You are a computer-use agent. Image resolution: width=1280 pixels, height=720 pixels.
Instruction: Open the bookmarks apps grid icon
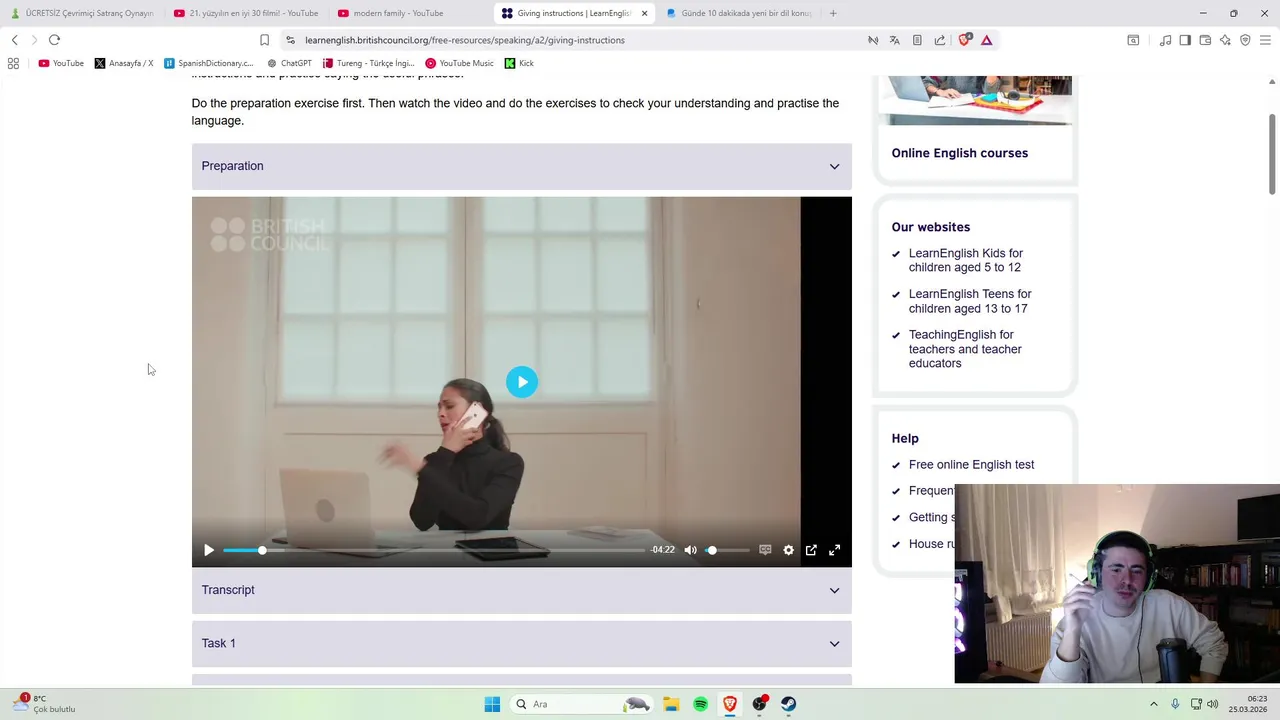[13, 63]
